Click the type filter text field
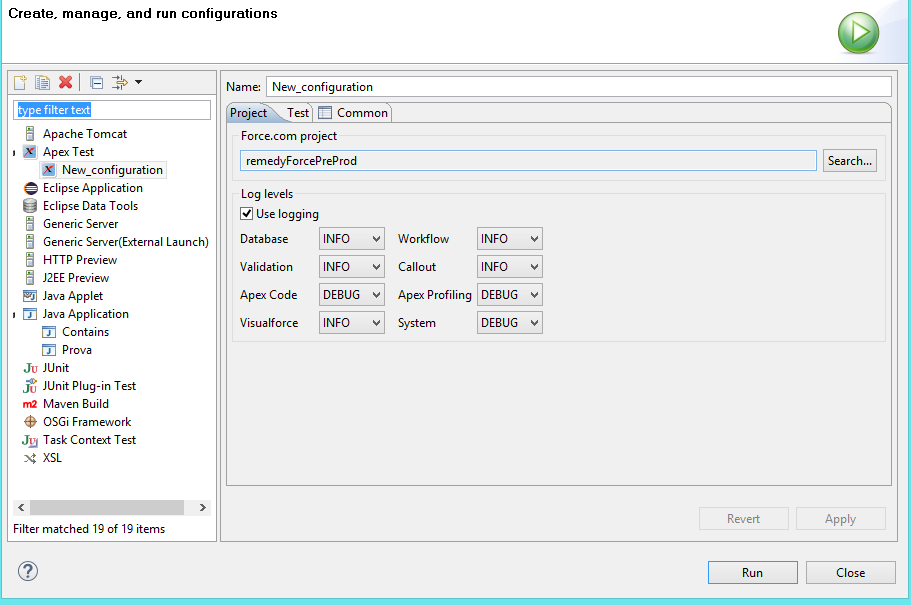The image size is (911, 605). click(111, 110)
